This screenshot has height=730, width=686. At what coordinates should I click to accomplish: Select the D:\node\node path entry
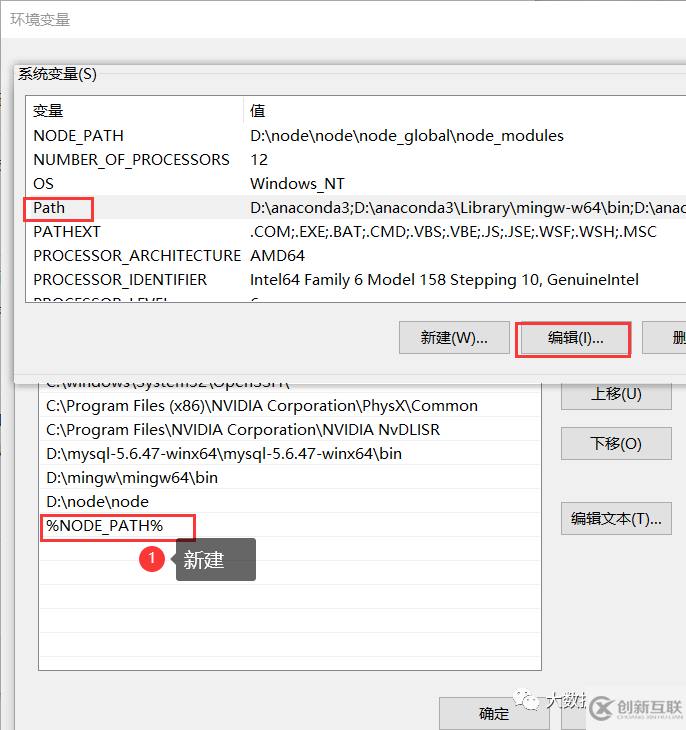290,502
